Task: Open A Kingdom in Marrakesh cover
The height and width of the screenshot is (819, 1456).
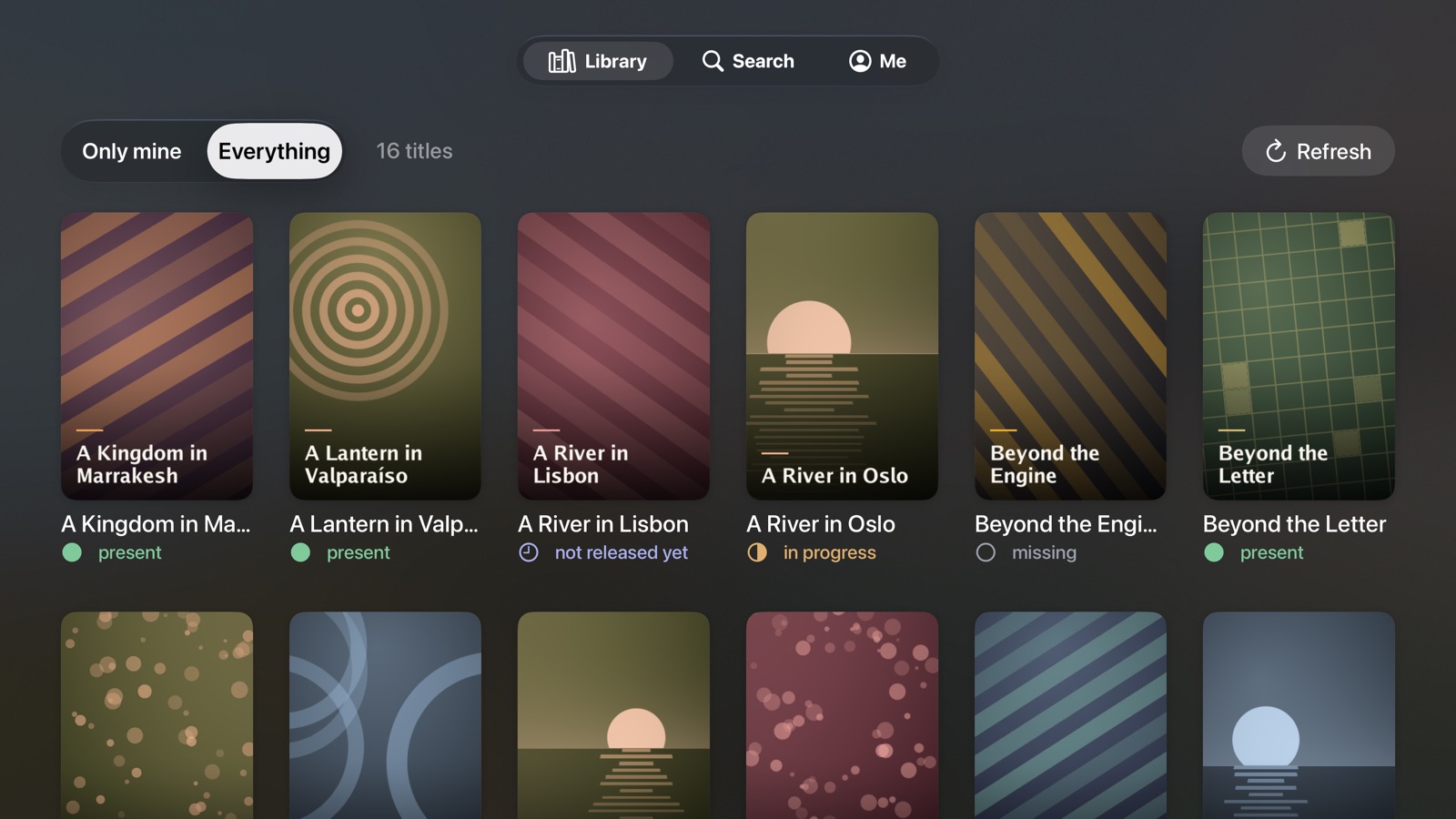Action: coord(157,356)
